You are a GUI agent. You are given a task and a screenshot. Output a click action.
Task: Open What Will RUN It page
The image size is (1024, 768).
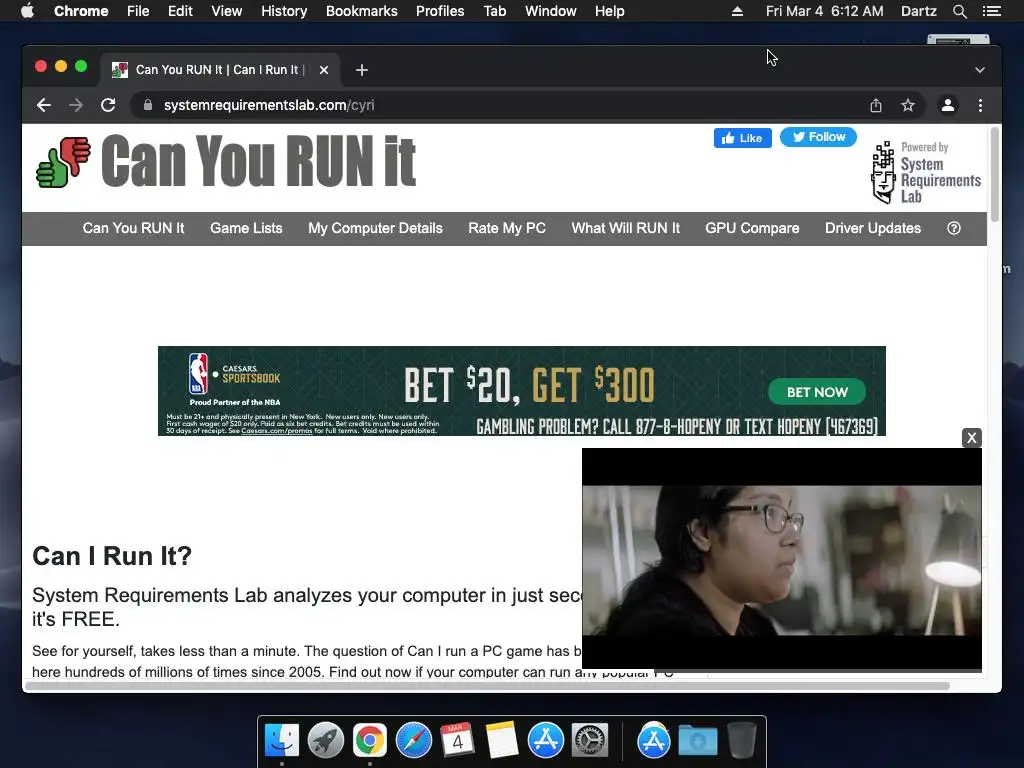(626, 228)
